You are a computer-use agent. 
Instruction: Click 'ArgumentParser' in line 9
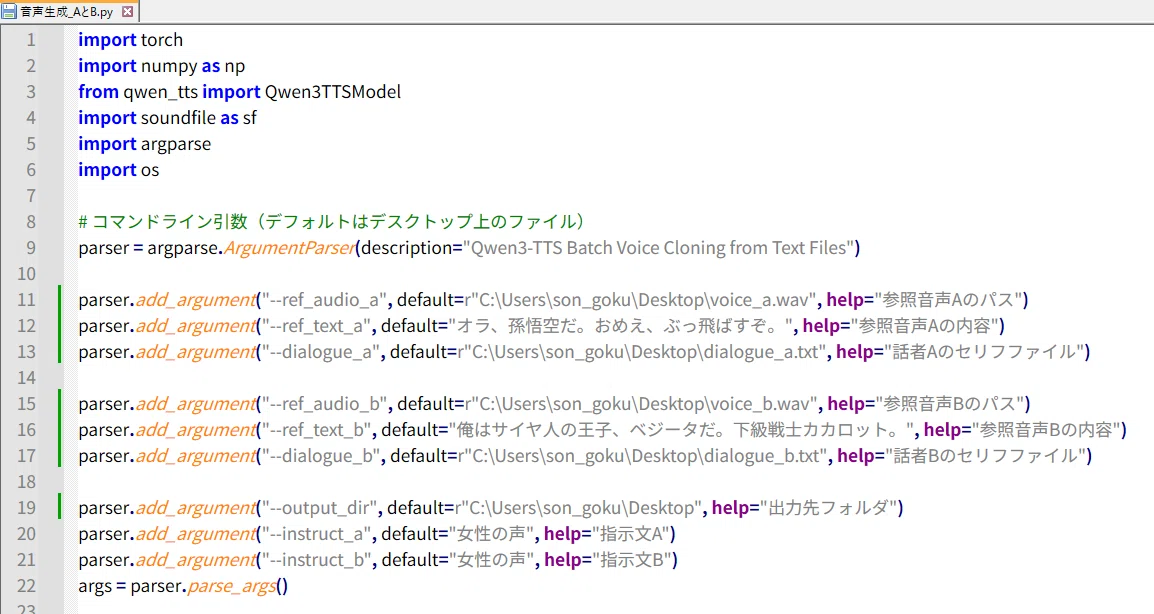pyautogui.click(x=289, y=248)
